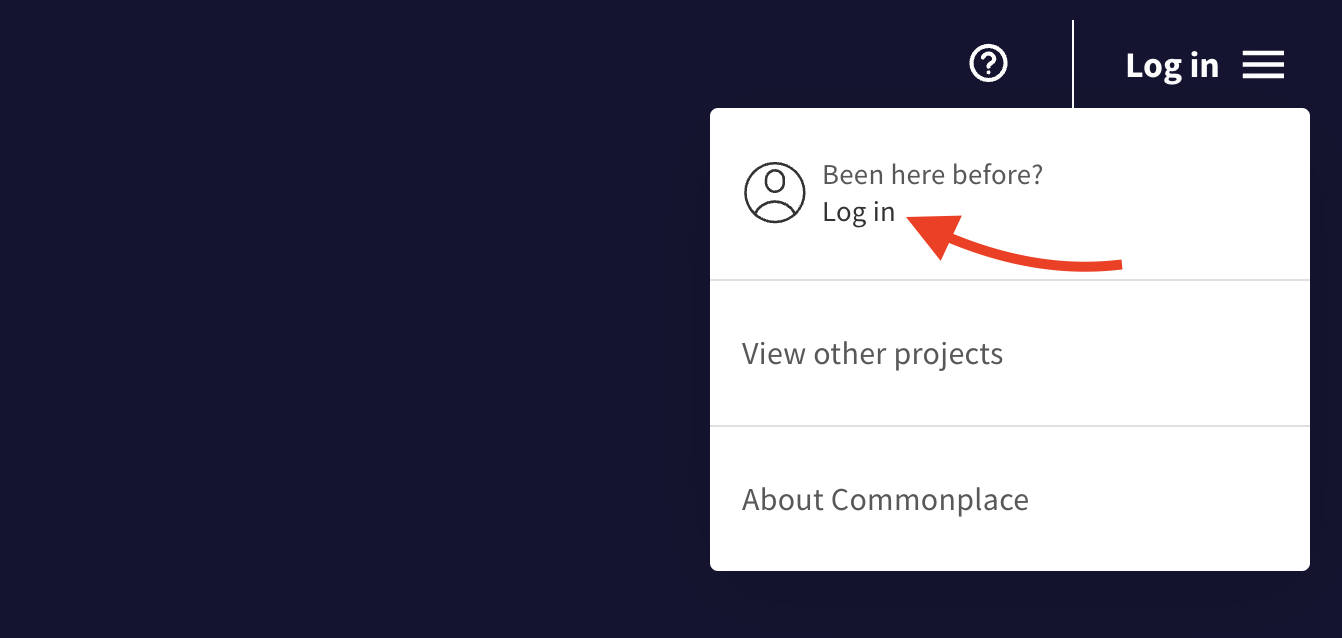Image resolution: width=1342 pixels, height=638 pixels.
Task: Collapse the hamburger menu icon
Action: click(1263, 66)
